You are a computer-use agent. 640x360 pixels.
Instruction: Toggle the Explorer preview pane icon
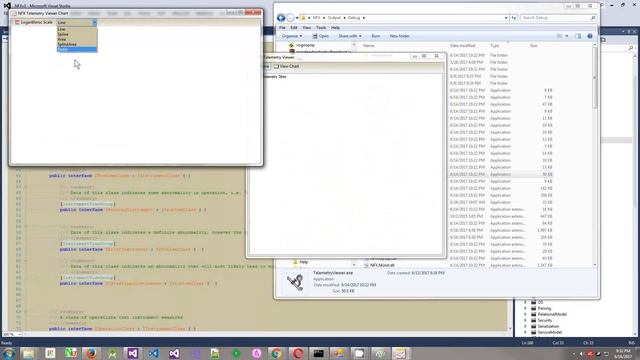[578, 36]
